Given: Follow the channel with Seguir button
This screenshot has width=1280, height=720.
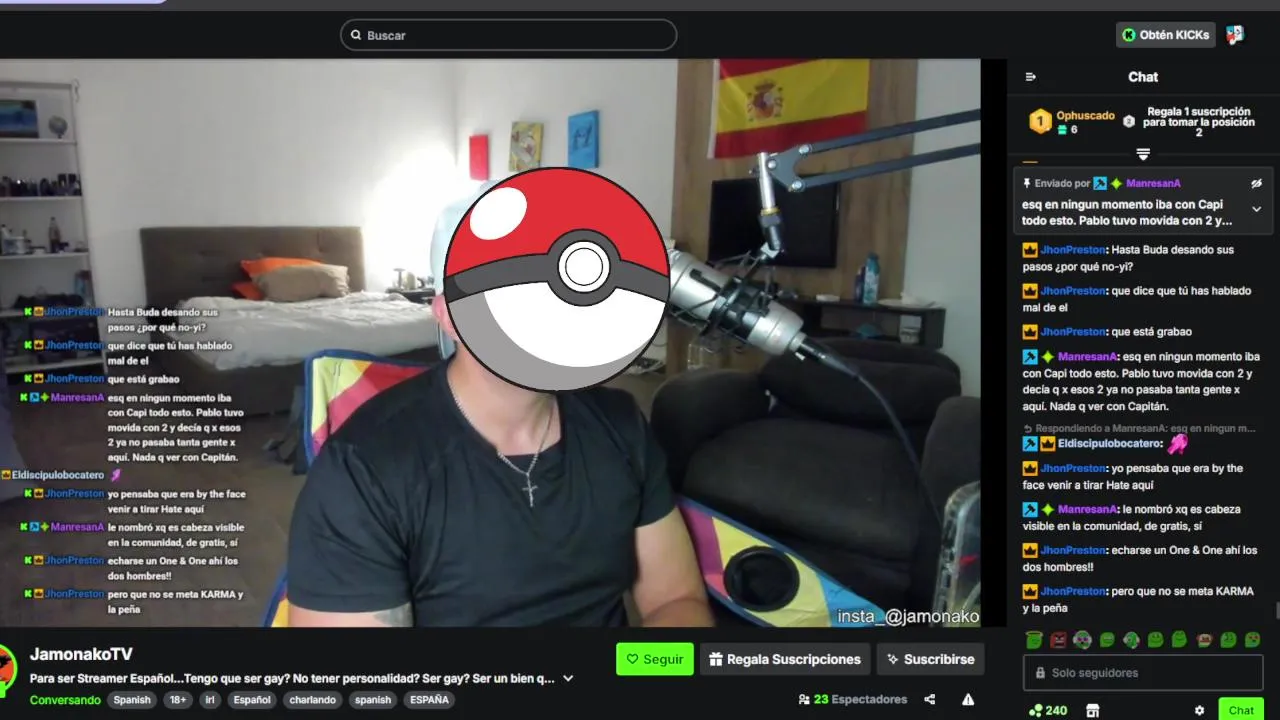Looking at the screenshot, I should (x=655, y=659).
